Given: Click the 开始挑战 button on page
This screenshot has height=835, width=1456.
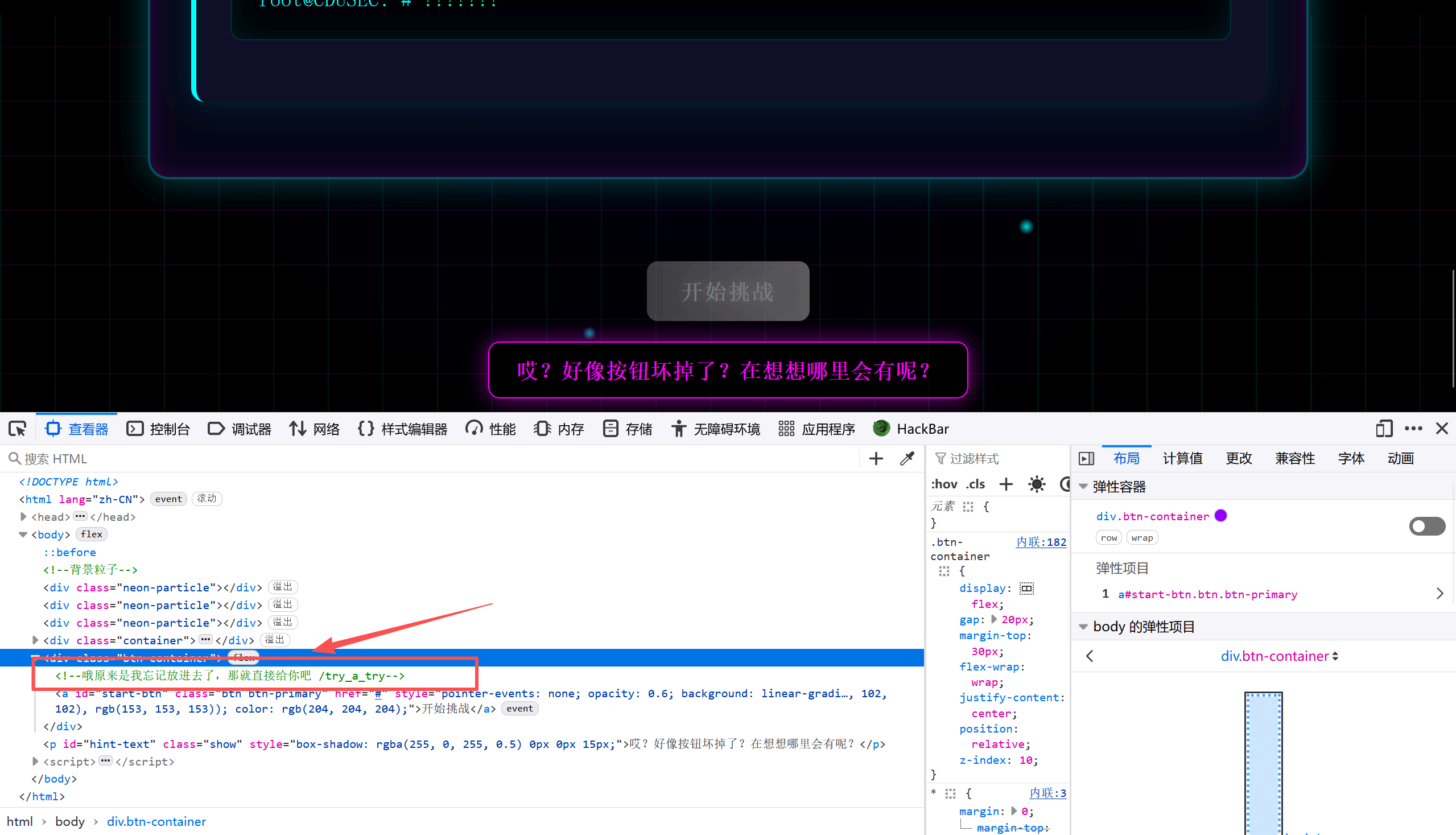Looking at the screenshot, I should point(727,291).
